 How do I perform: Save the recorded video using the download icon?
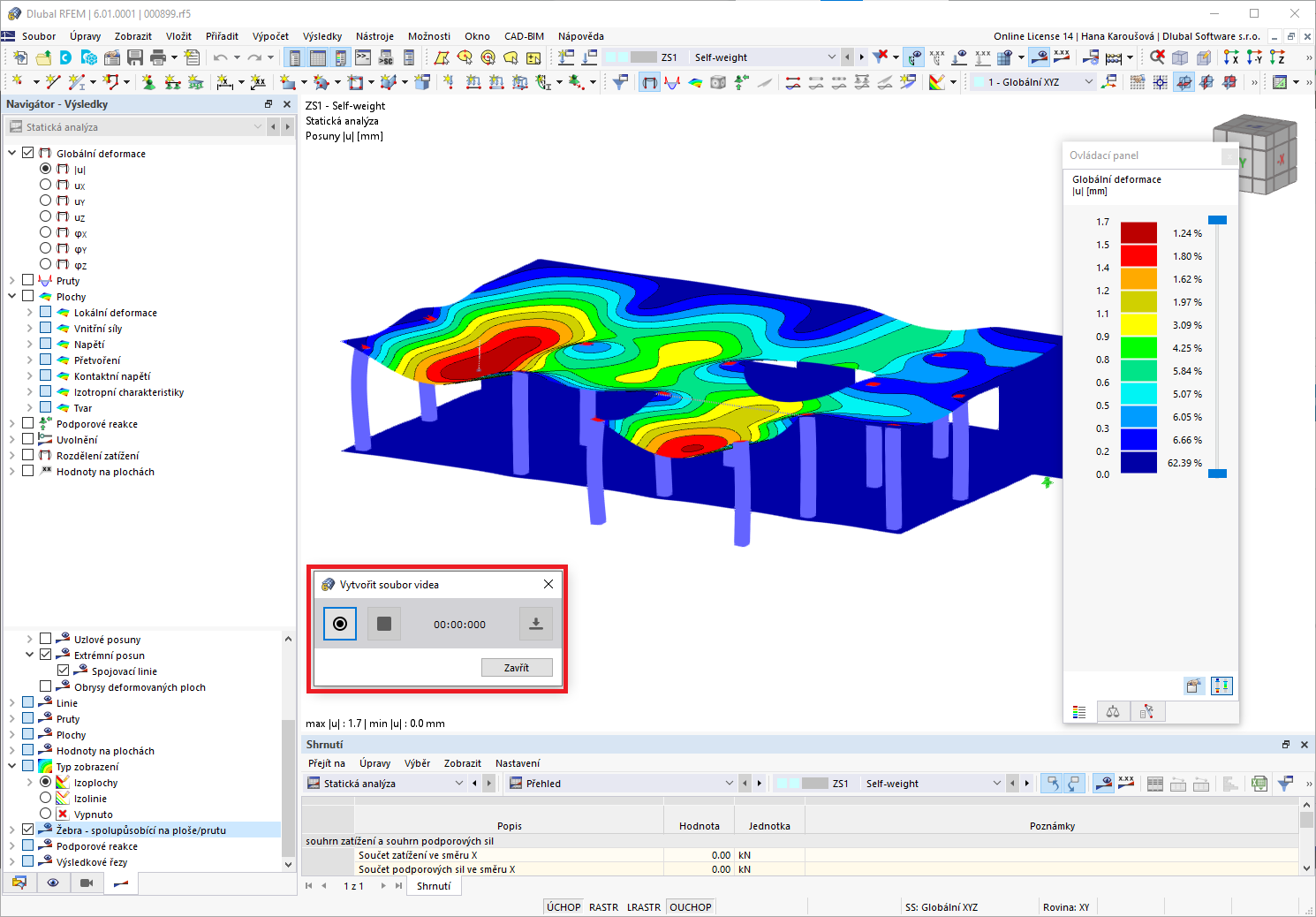535,624
